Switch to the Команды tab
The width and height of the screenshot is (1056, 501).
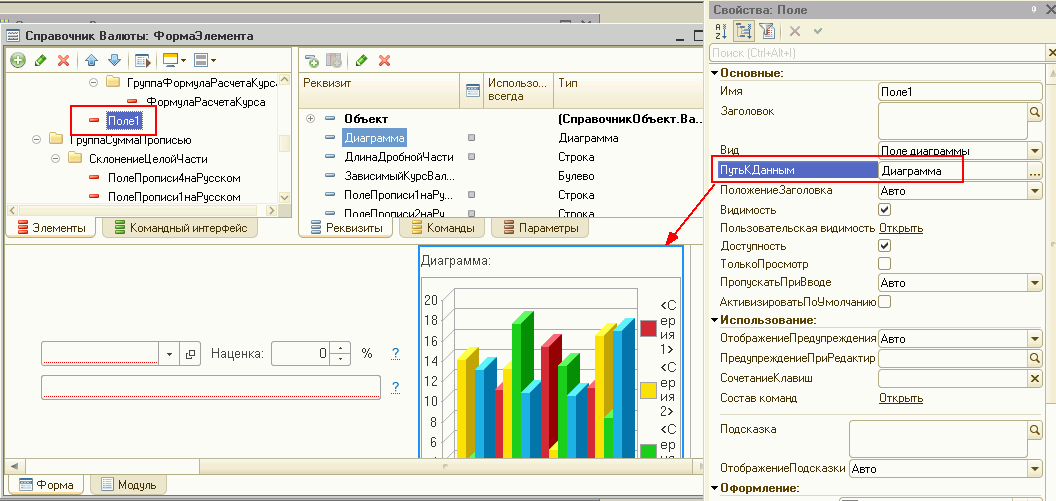click(x=440, y=228)
